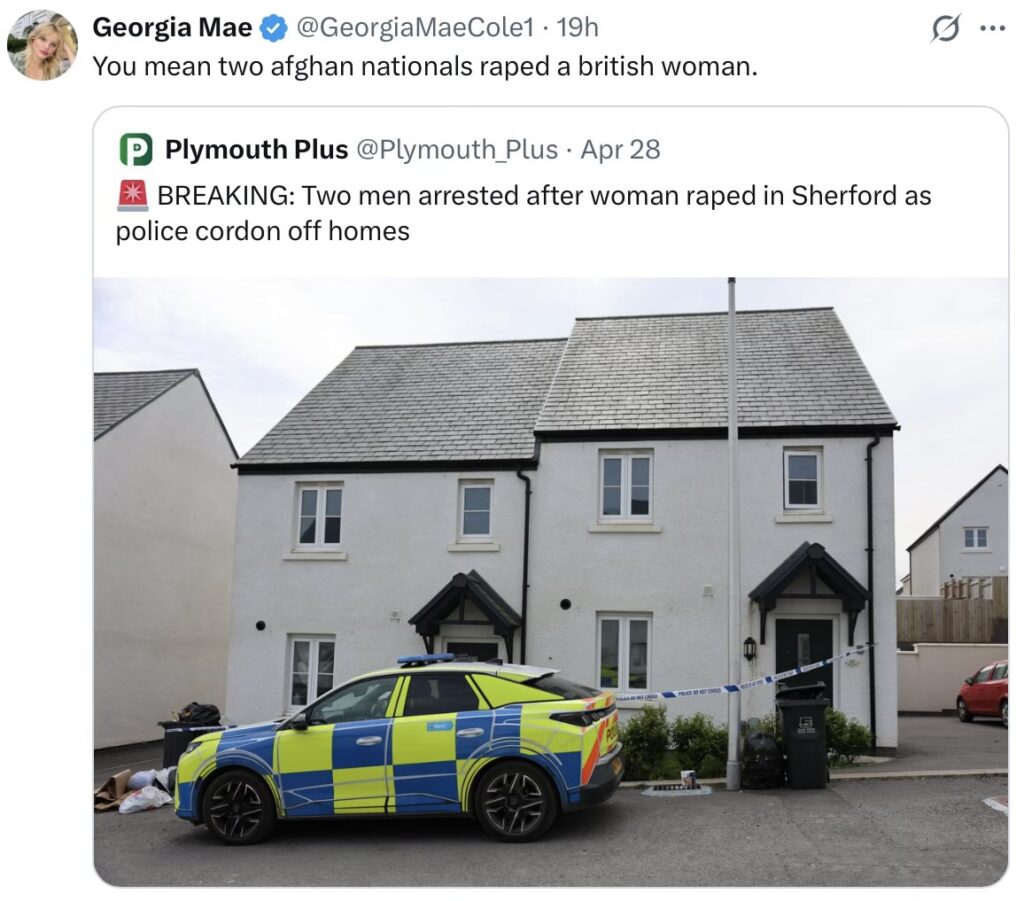Click the Georgia Mae display name
1024x901 pixels.
pos(172,27)
